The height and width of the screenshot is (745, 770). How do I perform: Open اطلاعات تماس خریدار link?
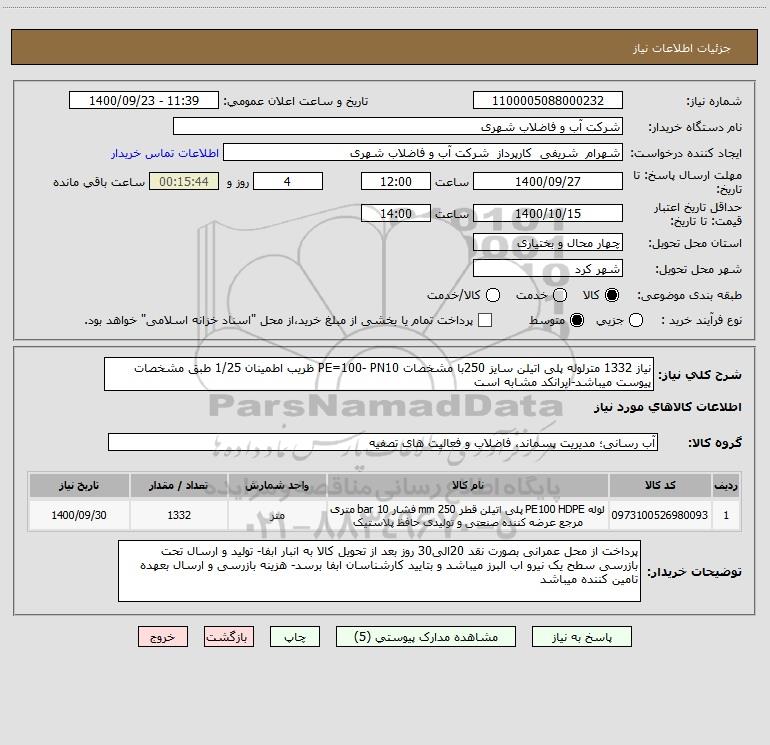click(x=165, y=153)
